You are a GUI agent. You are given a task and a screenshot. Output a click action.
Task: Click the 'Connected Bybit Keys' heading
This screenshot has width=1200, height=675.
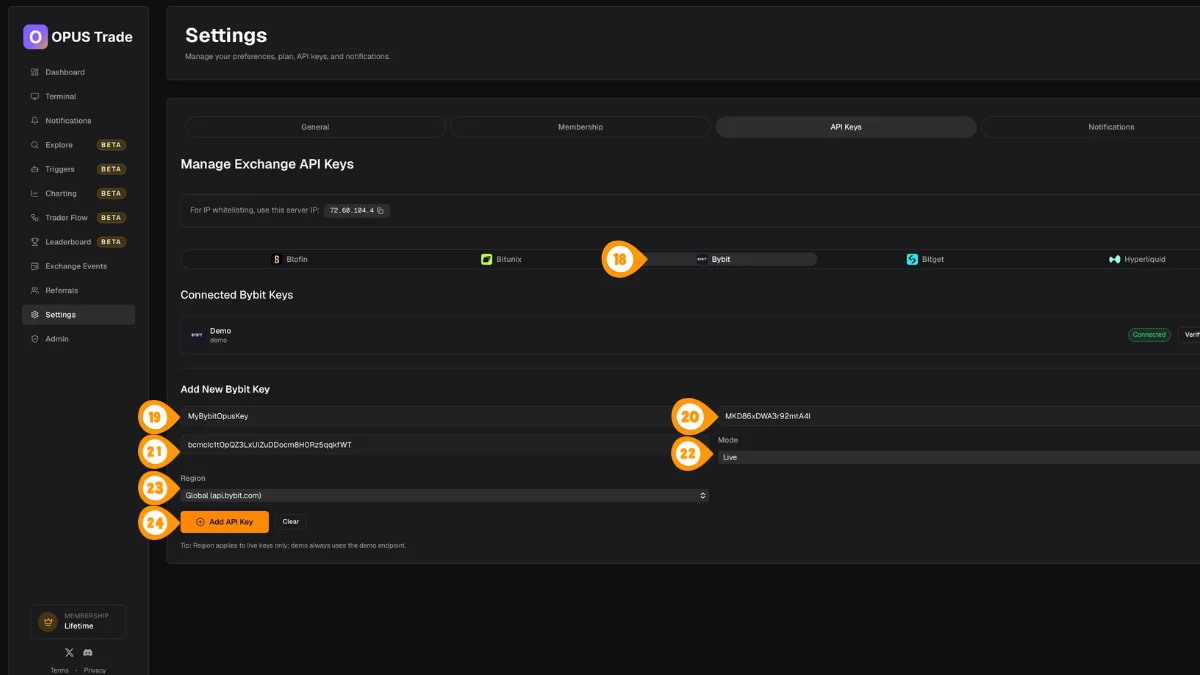[237, 295]
